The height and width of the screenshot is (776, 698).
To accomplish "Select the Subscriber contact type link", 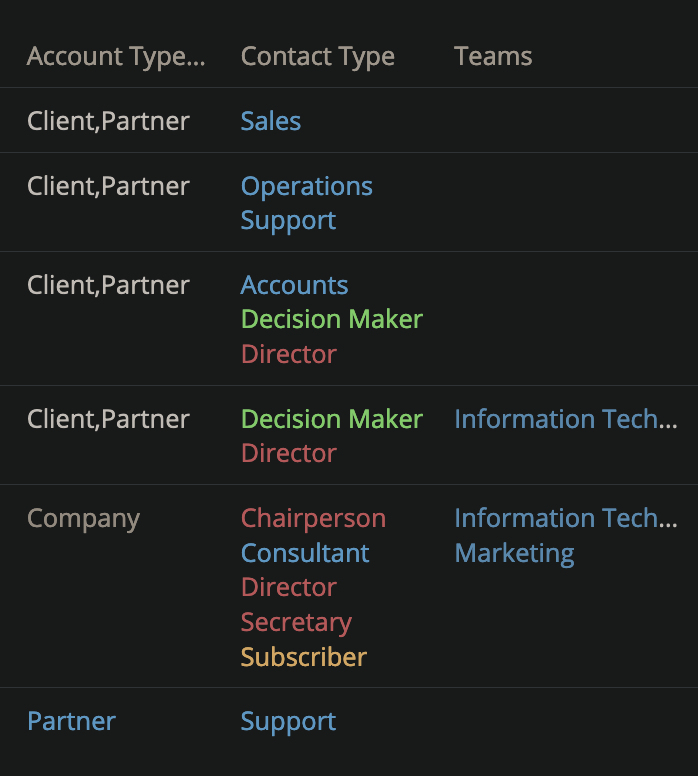I will 303,657.
